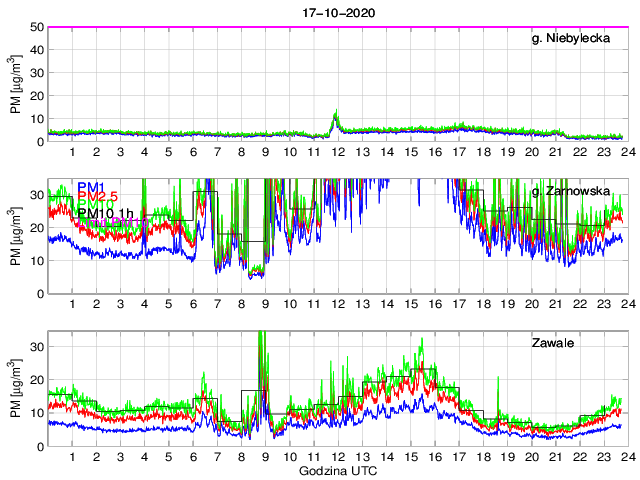Click the peak near hour 12 in top chart
This screenshot has height=480, width=640.
pos(336,116)
